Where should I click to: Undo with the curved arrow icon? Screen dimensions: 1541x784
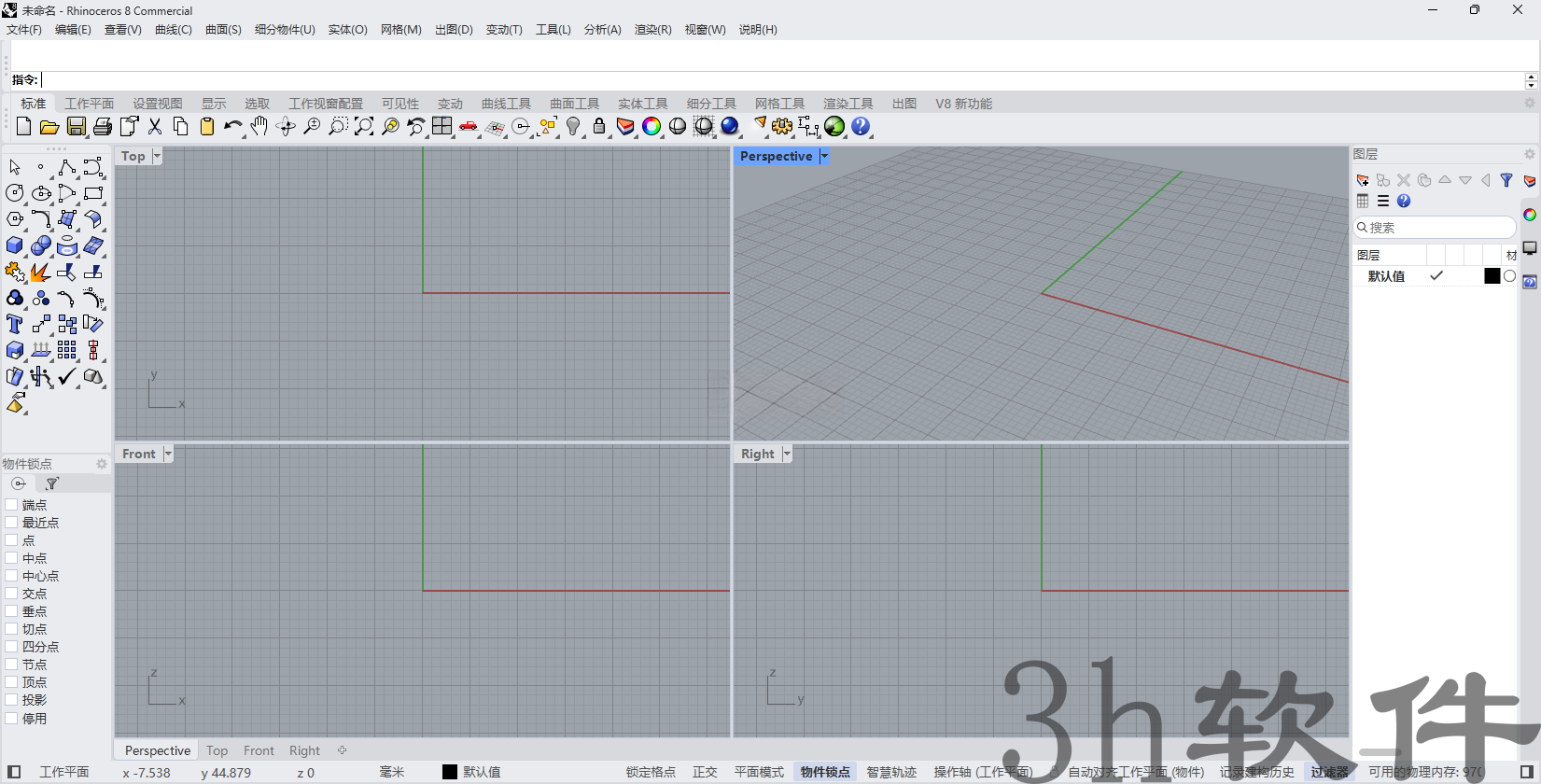tap(233, 126)
